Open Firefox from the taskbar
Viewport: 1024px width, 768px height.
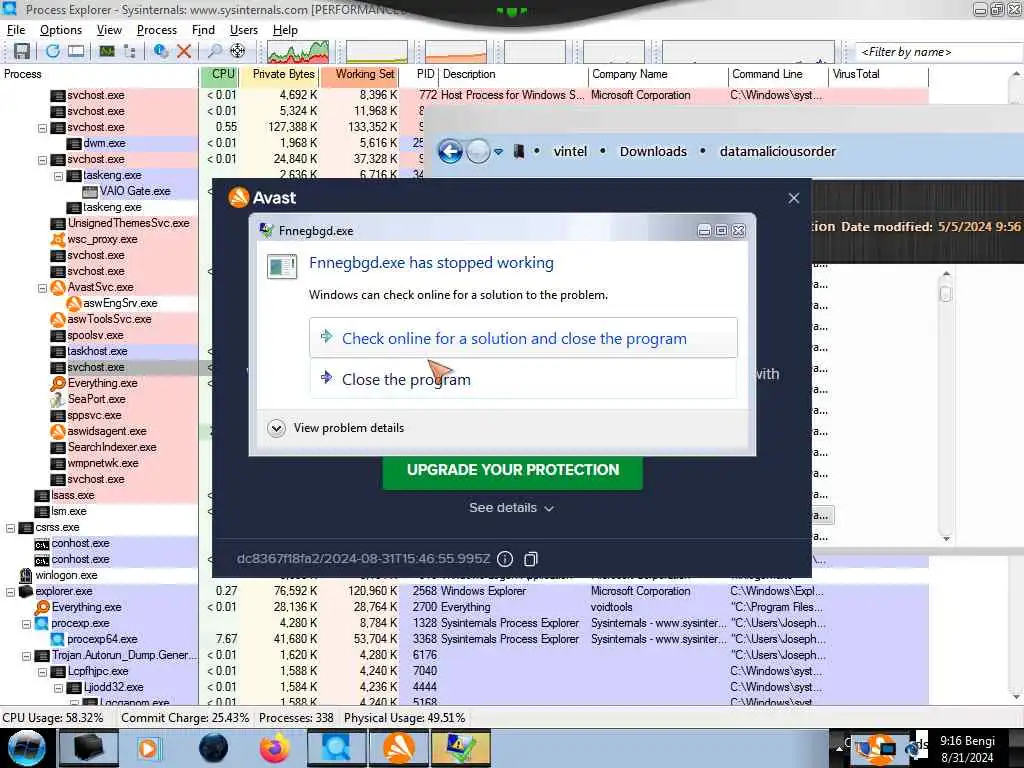(274, 748)
